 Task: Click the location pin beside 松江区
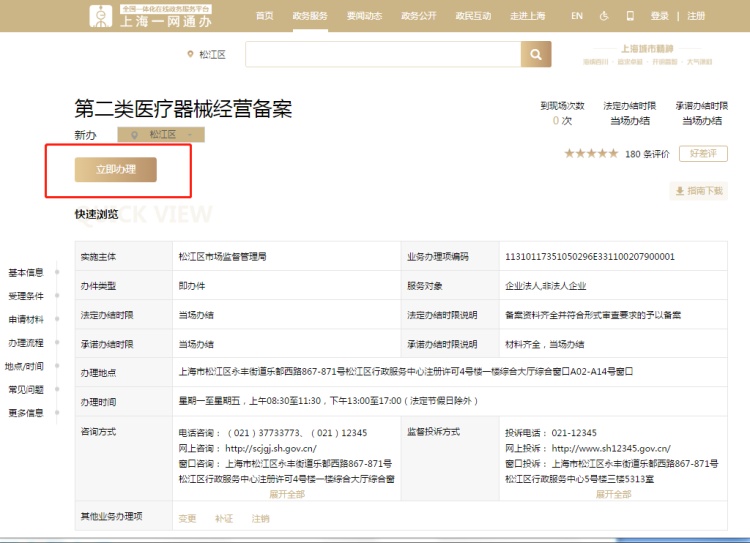tap(190, 54)
